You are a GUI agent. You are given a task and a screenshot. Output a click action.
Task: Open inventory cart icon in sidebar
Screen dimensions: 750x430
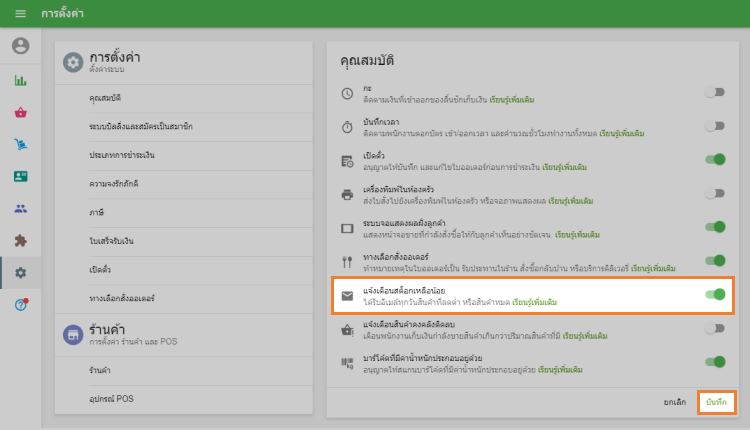(20, 145)
